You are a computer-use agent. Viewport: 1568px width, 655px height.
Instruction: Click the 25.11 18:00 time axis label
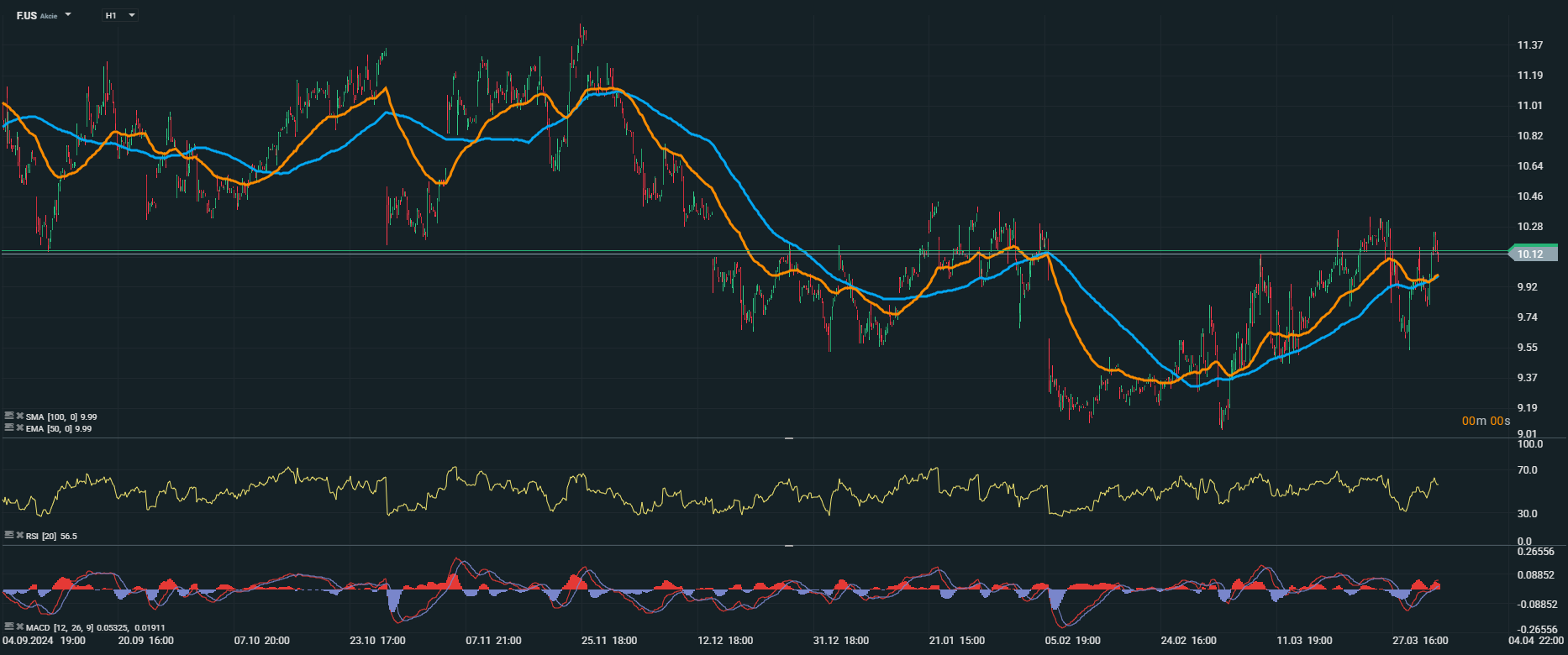coord(608,641)
